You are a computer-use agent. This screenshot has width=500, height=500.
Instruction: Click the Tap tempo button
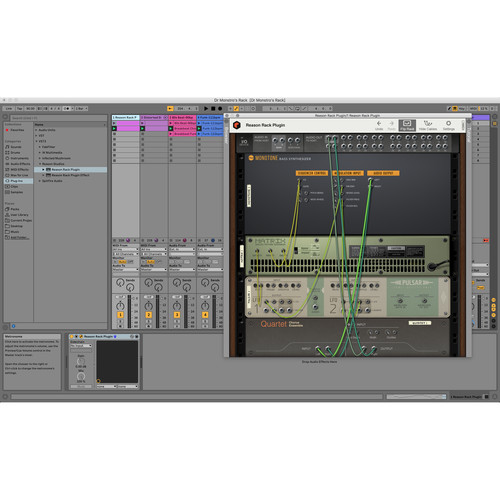[x=19, y=108]
